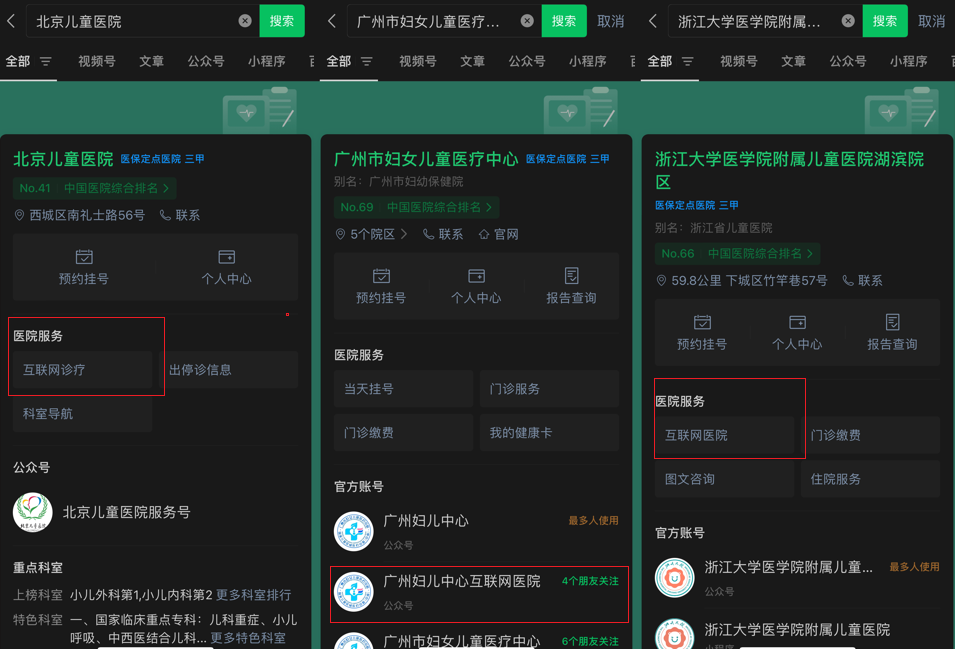The height and width of the screenshot is (649, 955).
Task: Open 北京儿童医院服务号 public account
Action: click(x=155, y=512)
